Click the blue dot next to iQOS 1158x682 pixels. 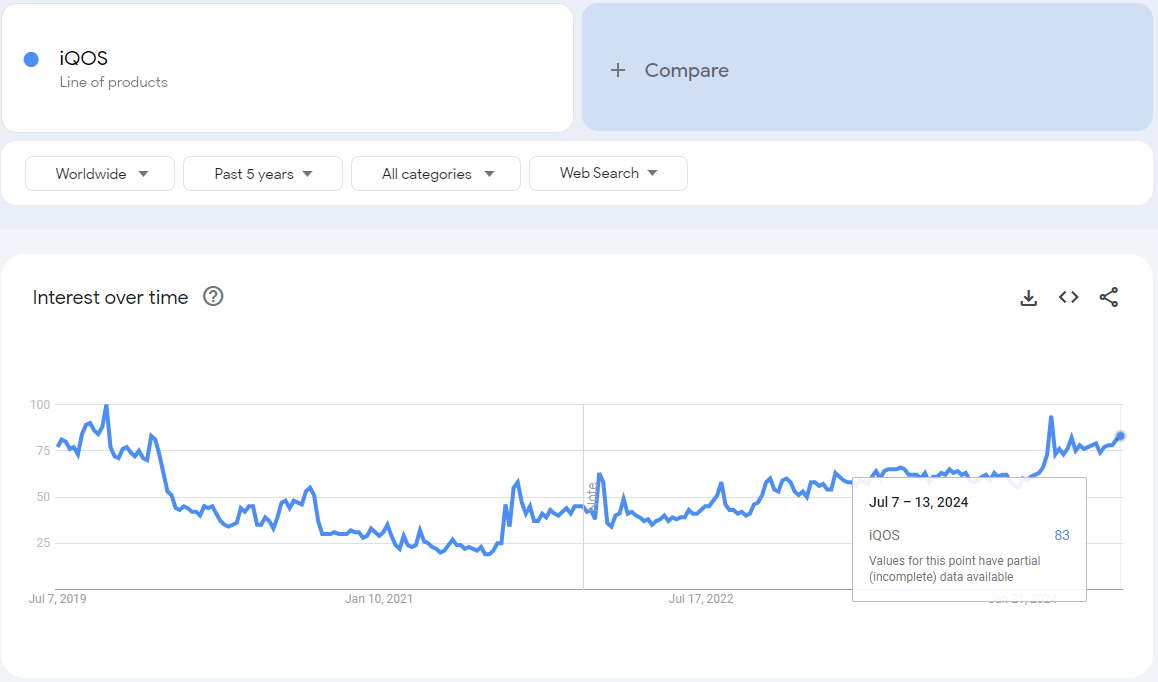tap(31, 59)
